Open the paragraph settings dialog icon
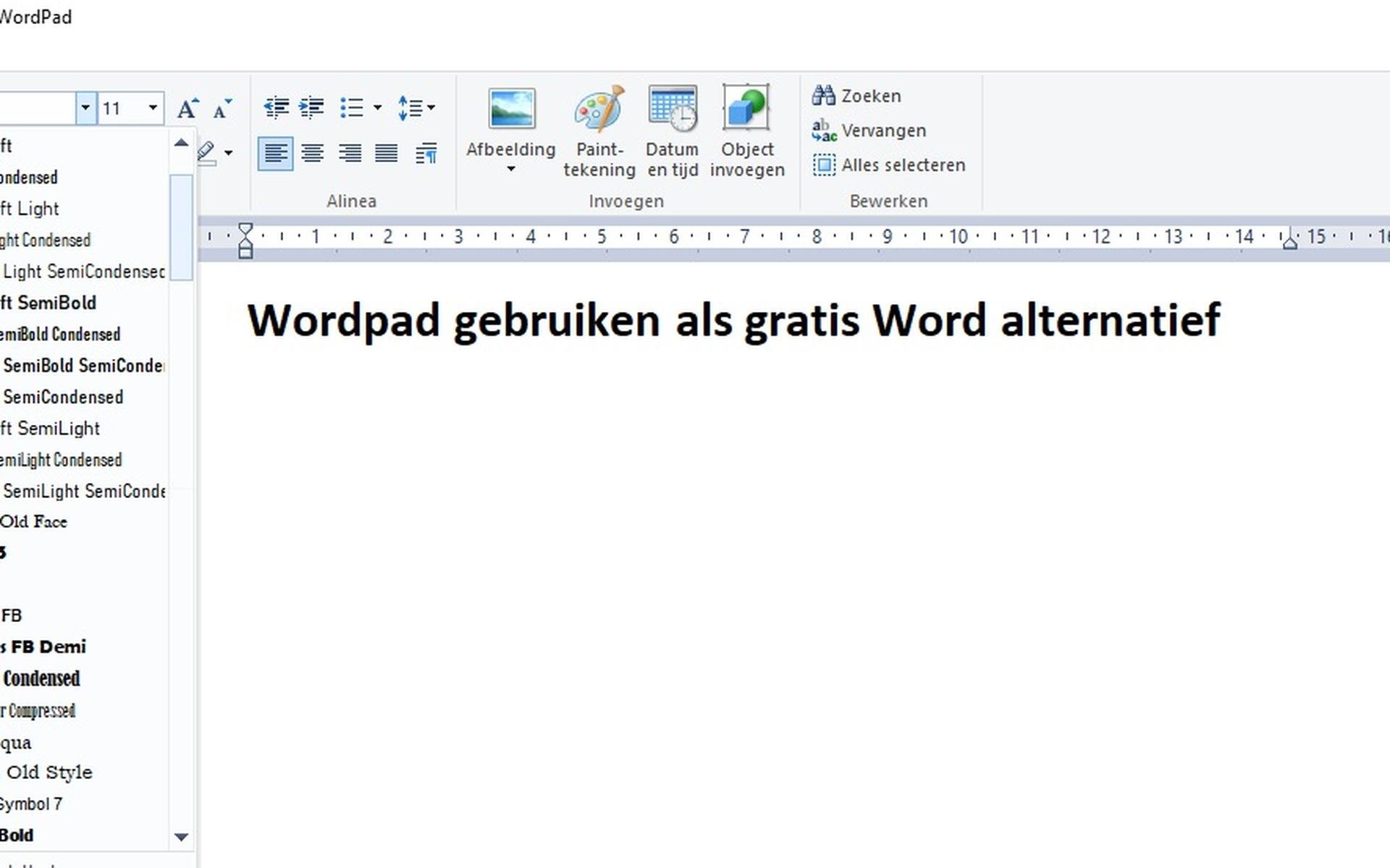This screenshot has width=1390, height=868. click(426, 153)
